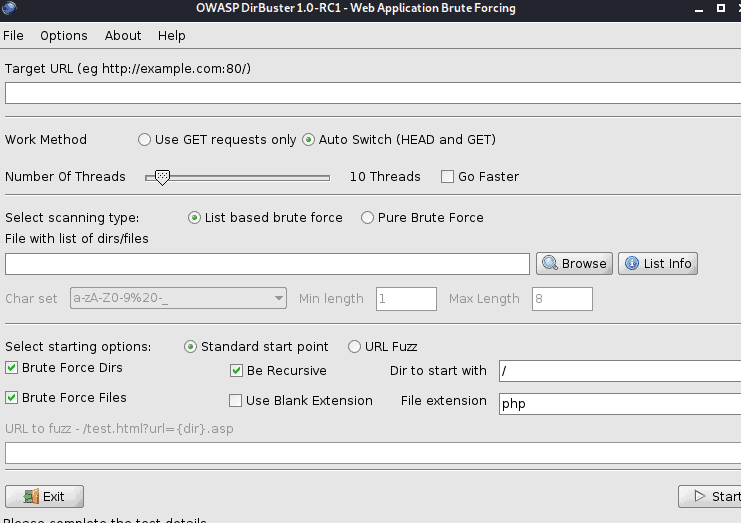Click the dirs/files list path field

tap(267, 264)
